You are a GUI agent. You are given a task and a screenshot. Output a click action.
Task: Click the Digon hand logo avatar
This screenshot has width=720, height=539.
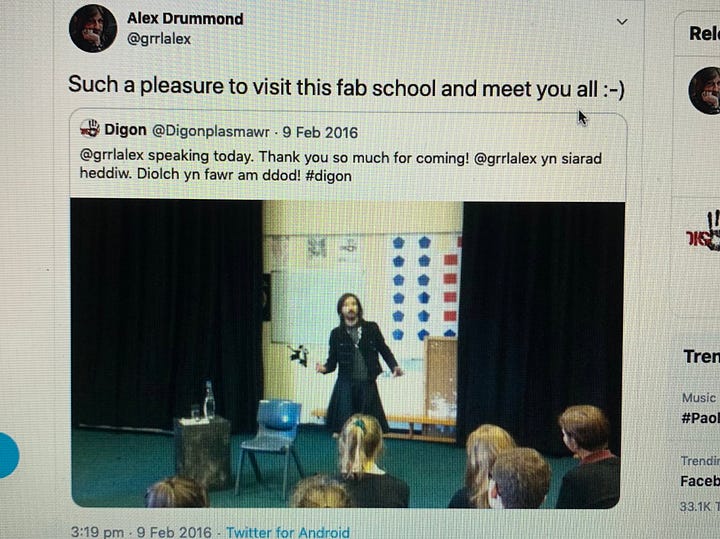tap(90, 129)
